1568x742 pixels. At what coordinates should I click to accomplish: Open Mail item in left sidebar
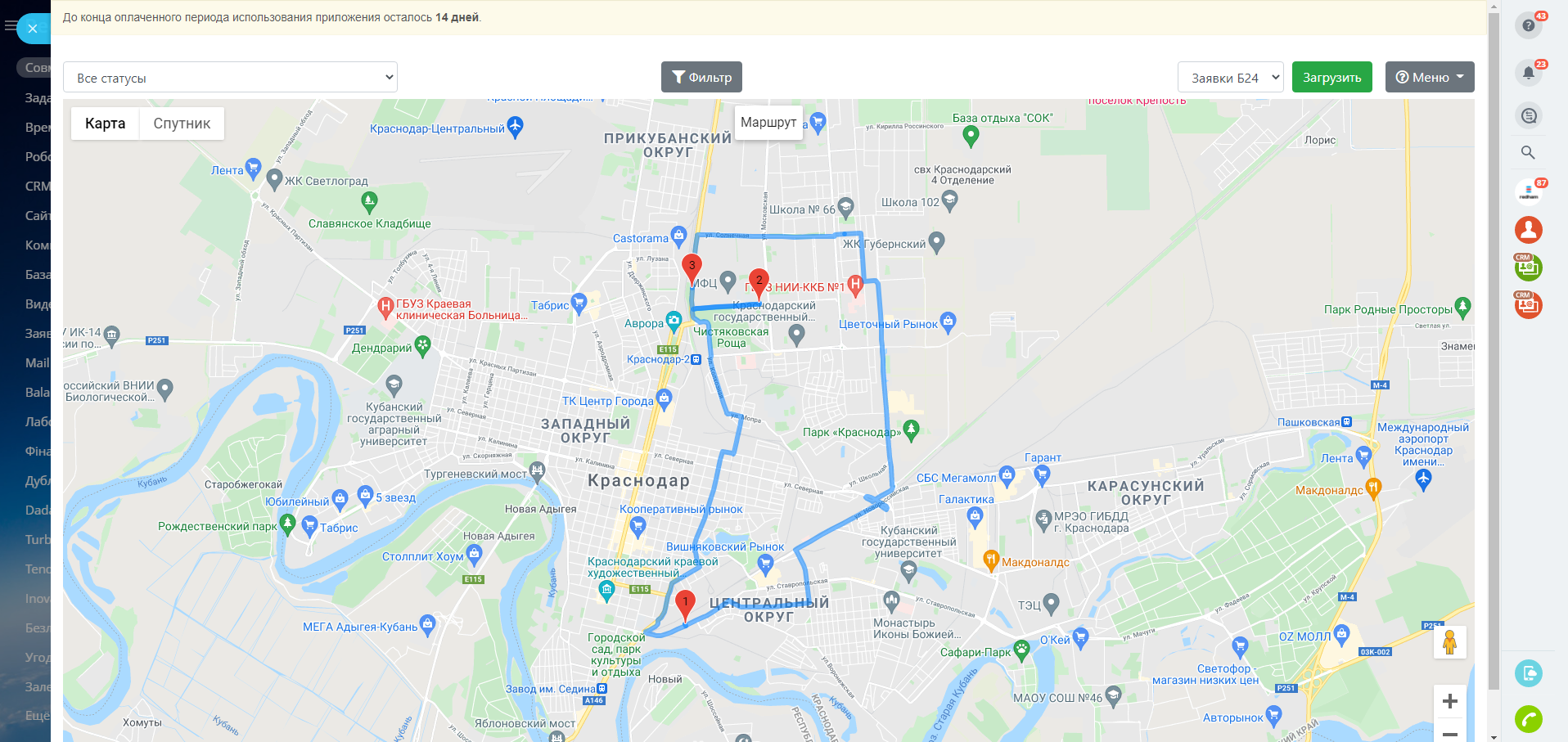pos(38,362)
